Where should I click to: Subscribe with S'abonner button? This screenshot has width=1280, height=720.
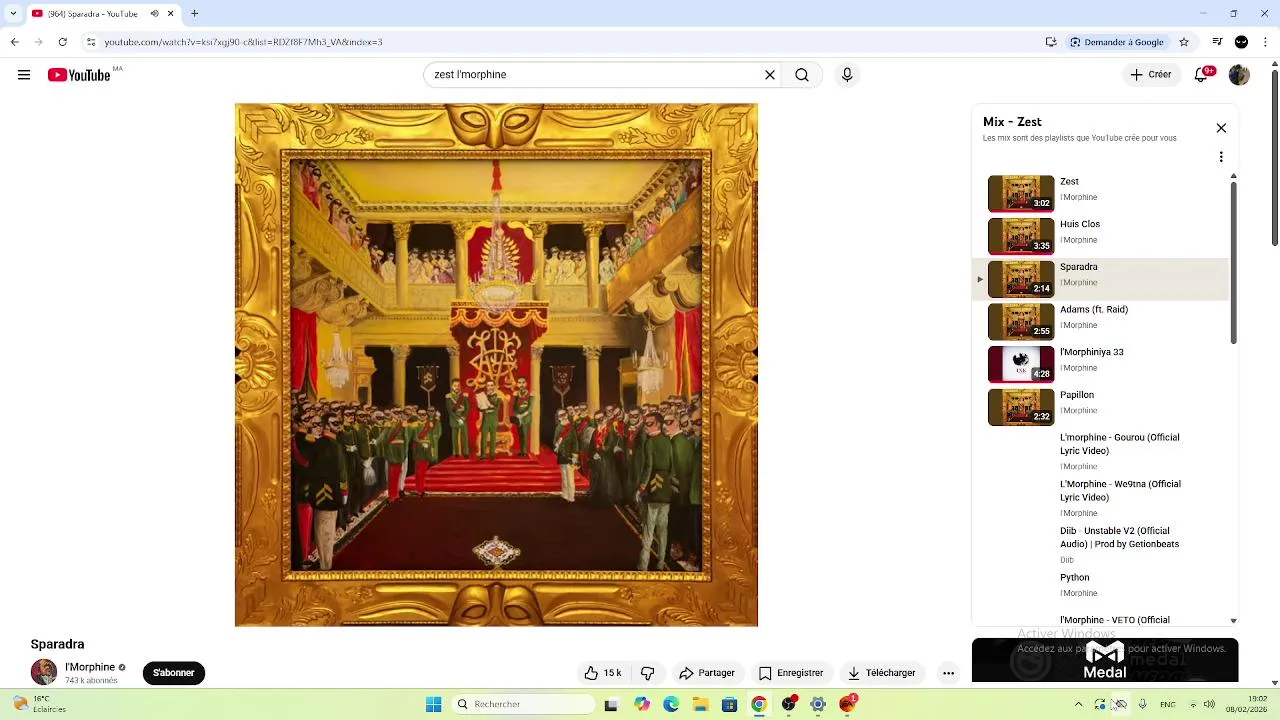[174, 673]
